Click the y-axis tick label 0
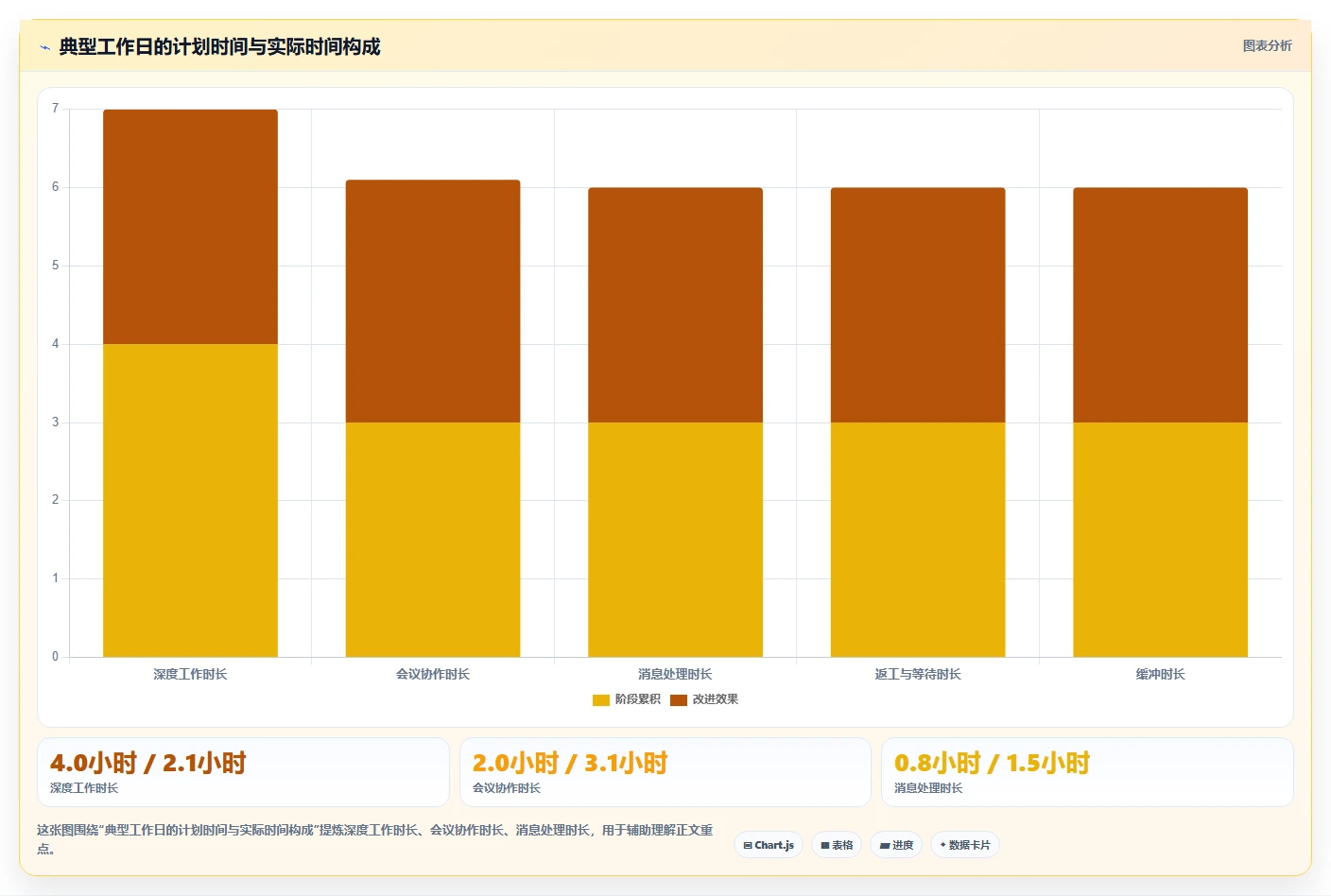 [55, 657]
